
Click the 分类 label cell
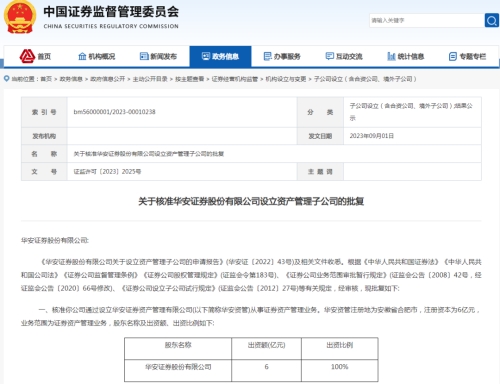coord(320,112)
